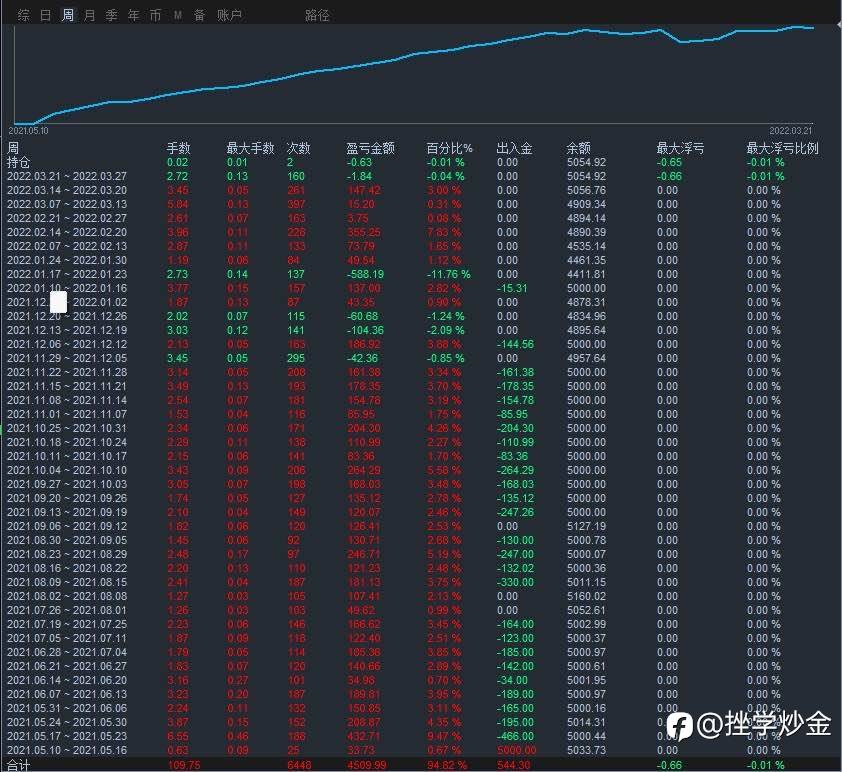This screenshot has width=842, height=772.
Task: Open the 月 (monthly) tab
Action: pyautogui.click(x=90, y=15)
